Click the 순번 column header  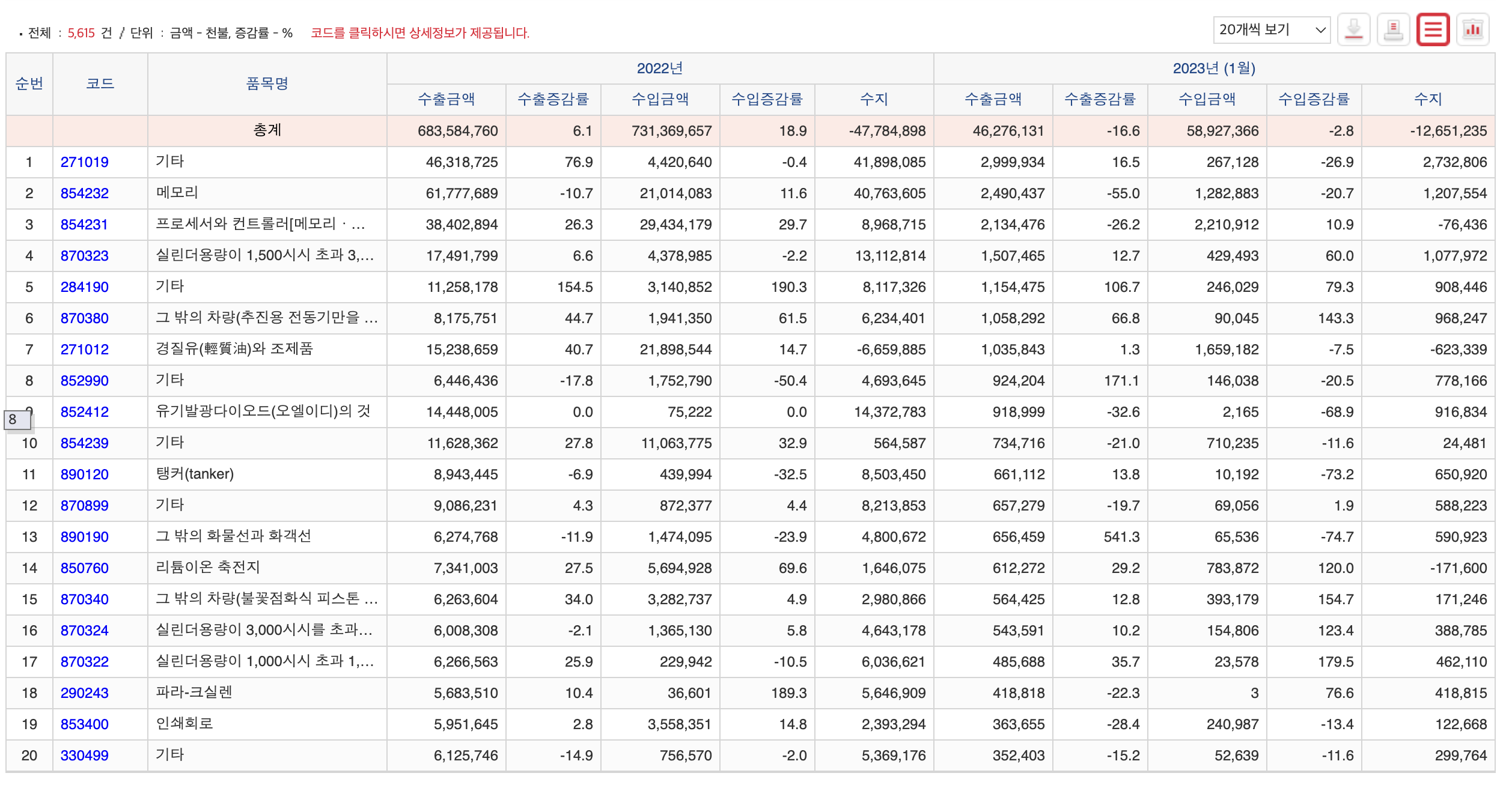(x=29, y=84)
